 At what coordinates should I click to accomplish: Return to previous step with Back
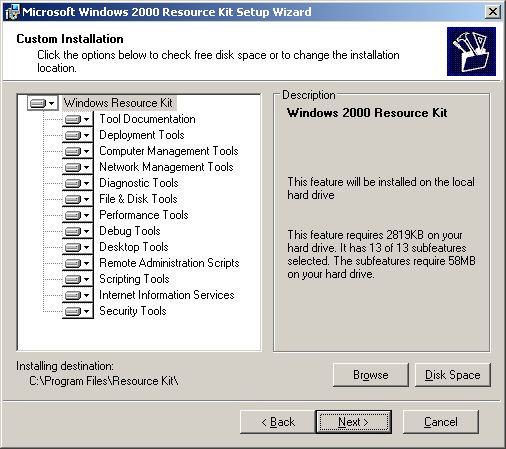coord(278,422)
